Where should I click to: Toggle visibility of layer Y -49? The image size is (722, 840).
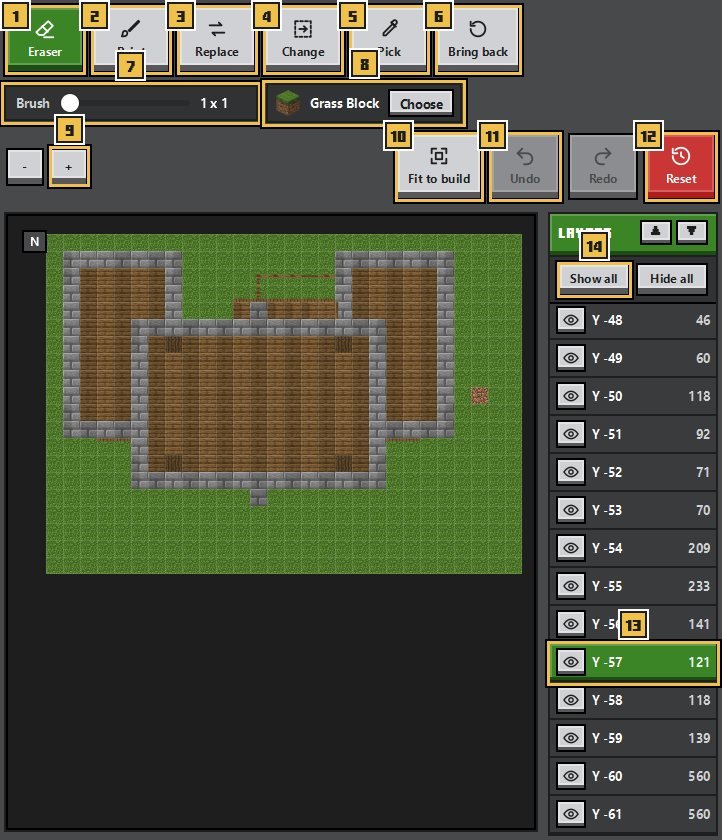tap(571, 358)
